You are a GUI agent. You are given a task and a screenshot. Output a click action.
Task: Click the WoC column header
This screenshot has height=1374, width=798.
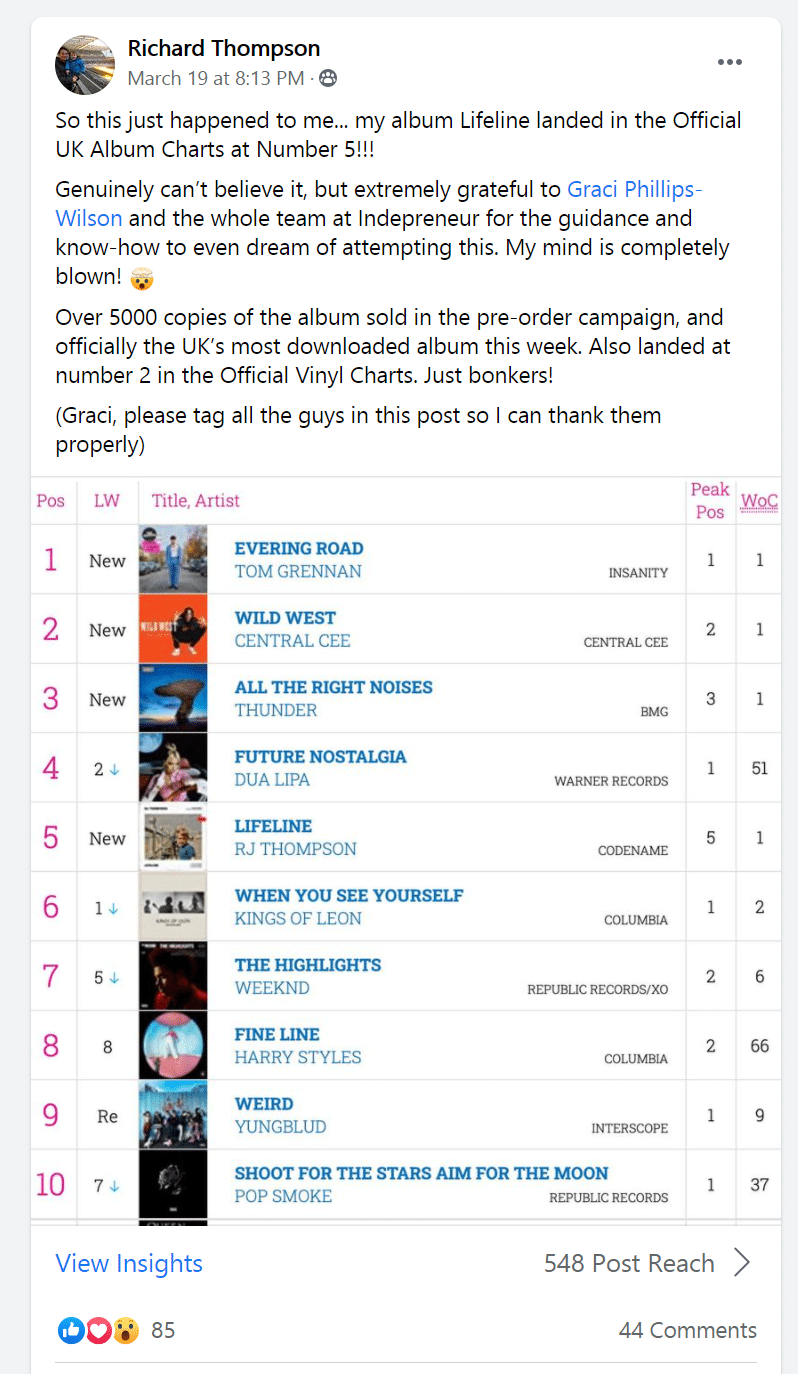click(x=759, y=501)
